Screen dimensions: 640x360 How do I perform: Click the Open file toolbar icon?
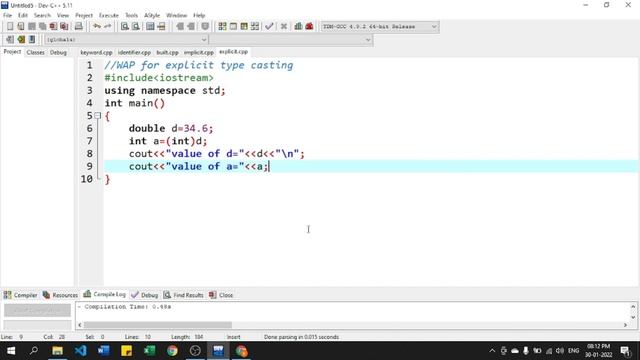click(x=20, y=27)
